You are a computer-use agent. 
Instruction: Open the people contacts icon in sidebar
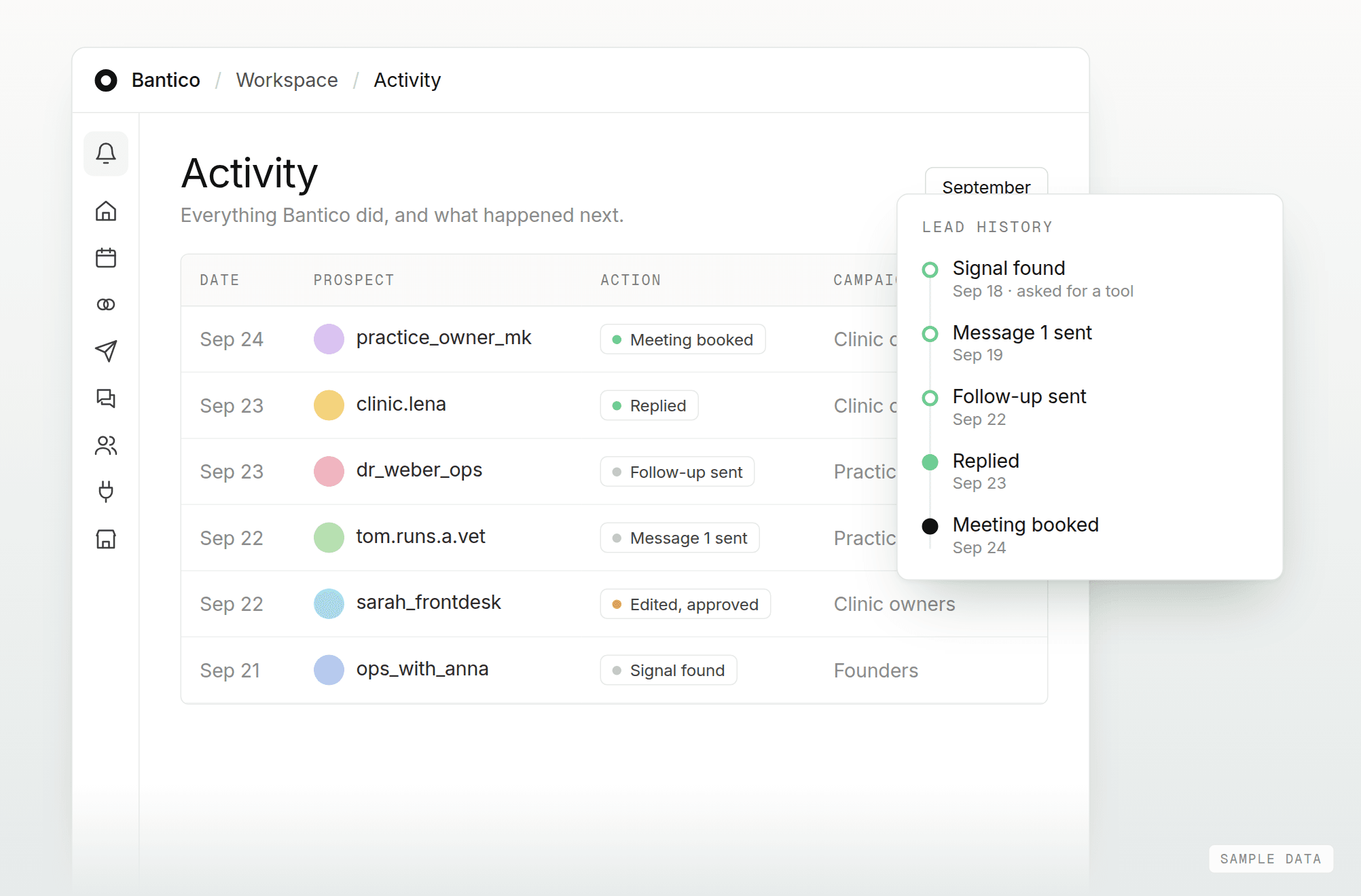tap(106, 445)
